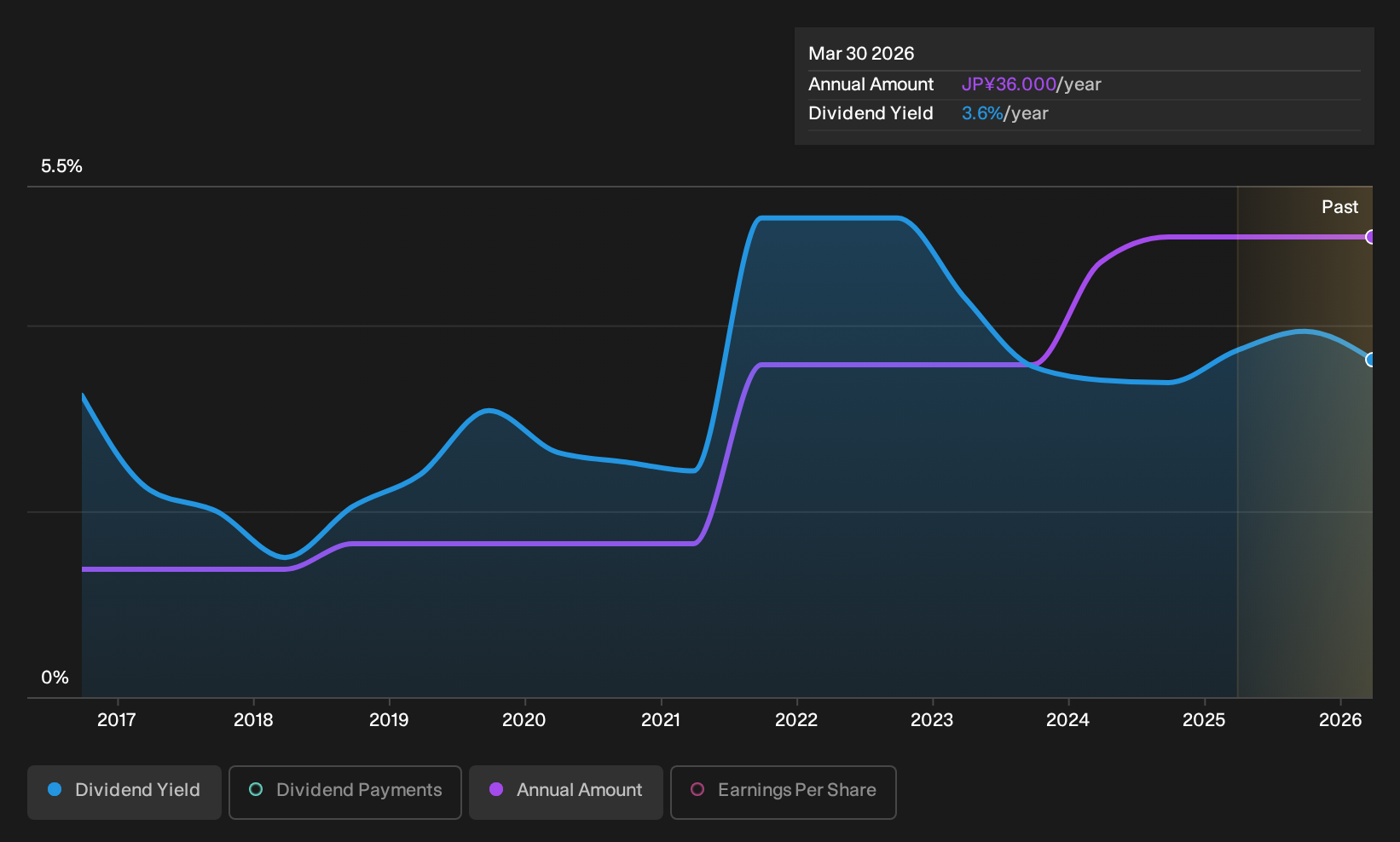The height and width of the screenshot is (842, 1400).
Task: Click the 2024 x-axis label
Action: point(1067,720)
